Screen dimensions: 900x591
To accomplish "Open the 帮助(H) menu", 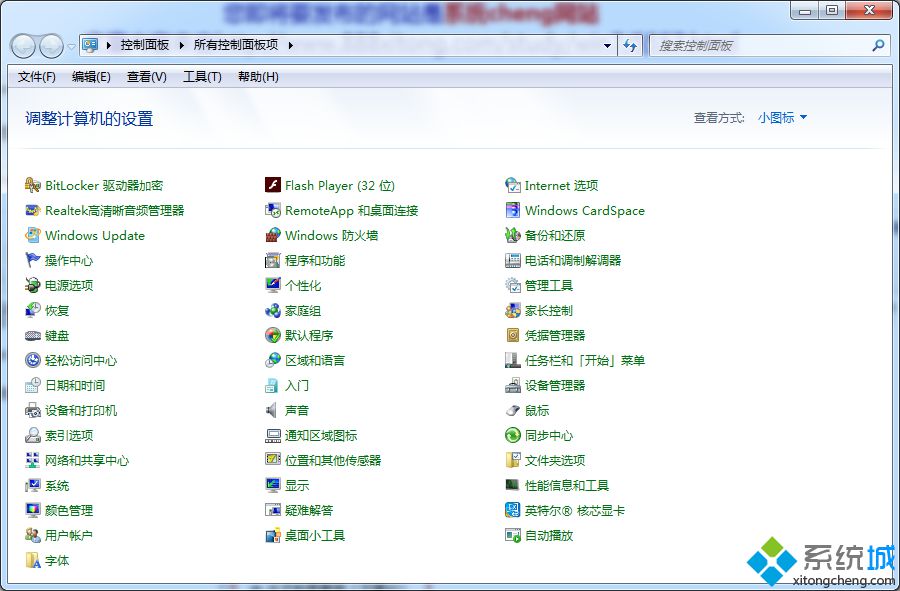I will (x=258, y=77).
